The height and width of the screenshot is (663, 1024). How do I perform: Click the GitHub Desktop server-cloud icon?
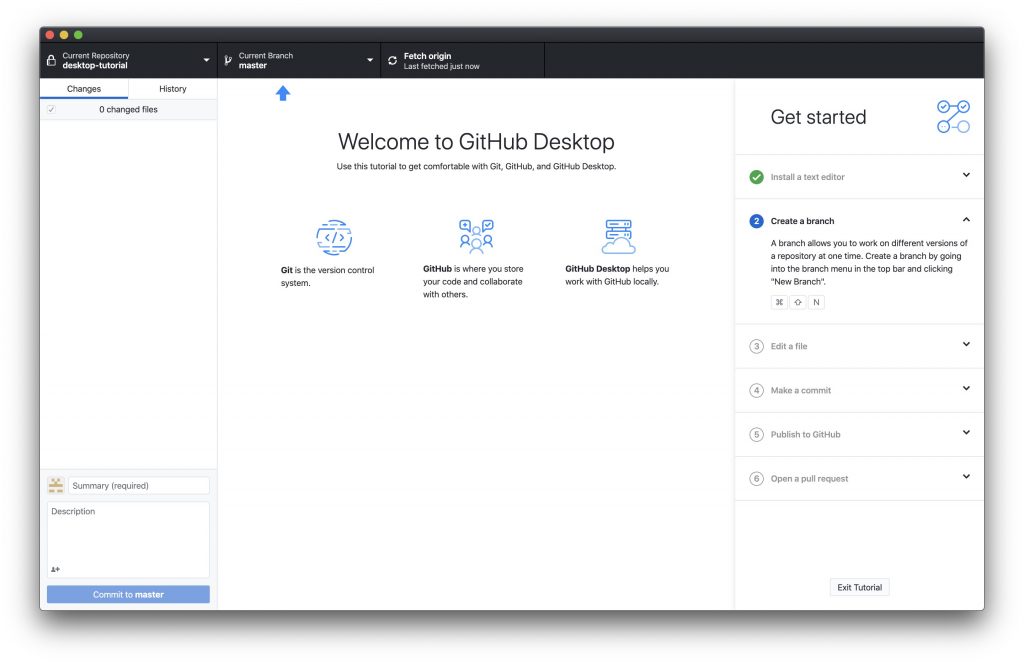(x=618, y=236)
